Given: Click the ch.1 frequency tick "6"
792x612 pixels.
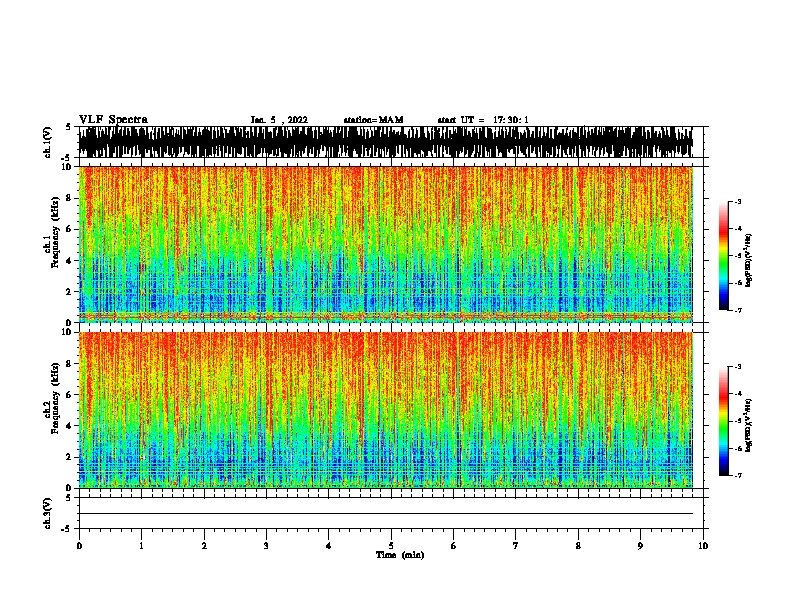Looking at the screenshot, I should [69, 229].
